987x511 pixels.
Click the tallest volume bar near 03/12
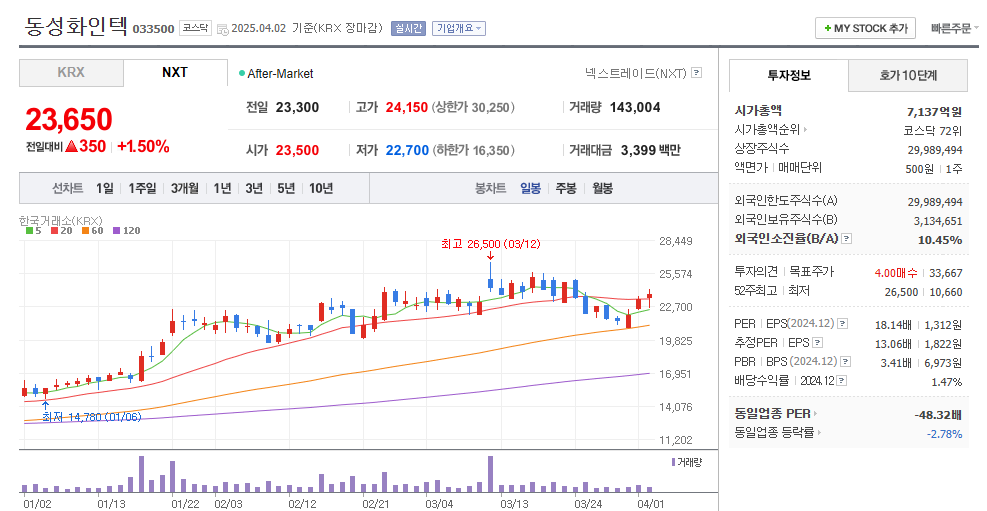(490, 474)
